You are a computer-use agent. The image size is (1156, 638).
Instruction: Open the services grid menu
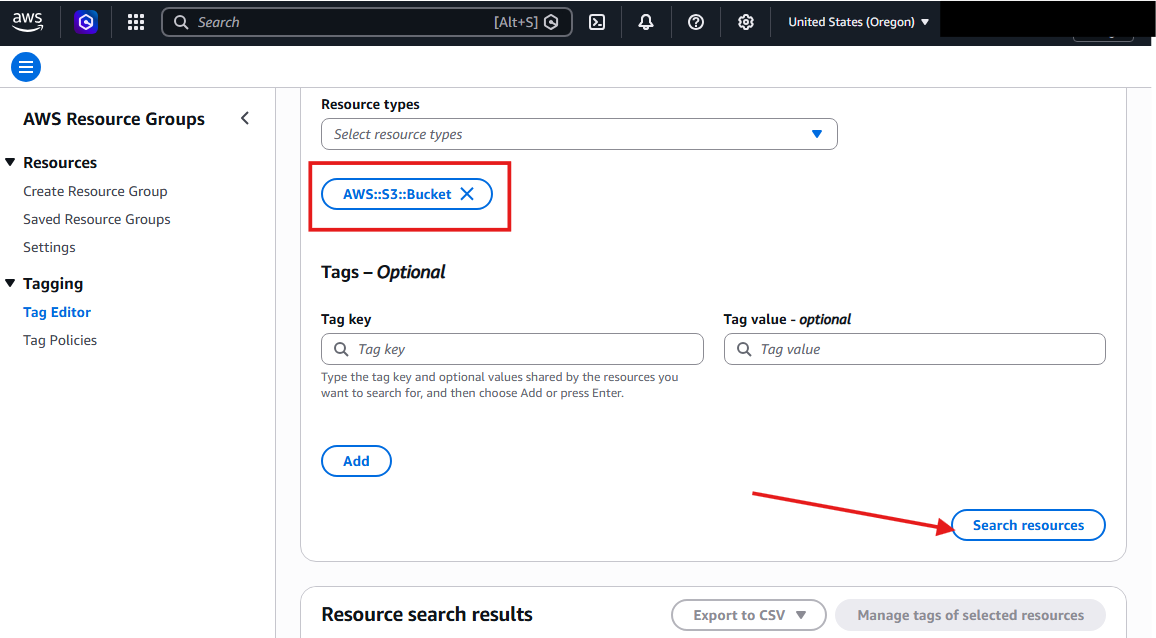coord(136,22)
